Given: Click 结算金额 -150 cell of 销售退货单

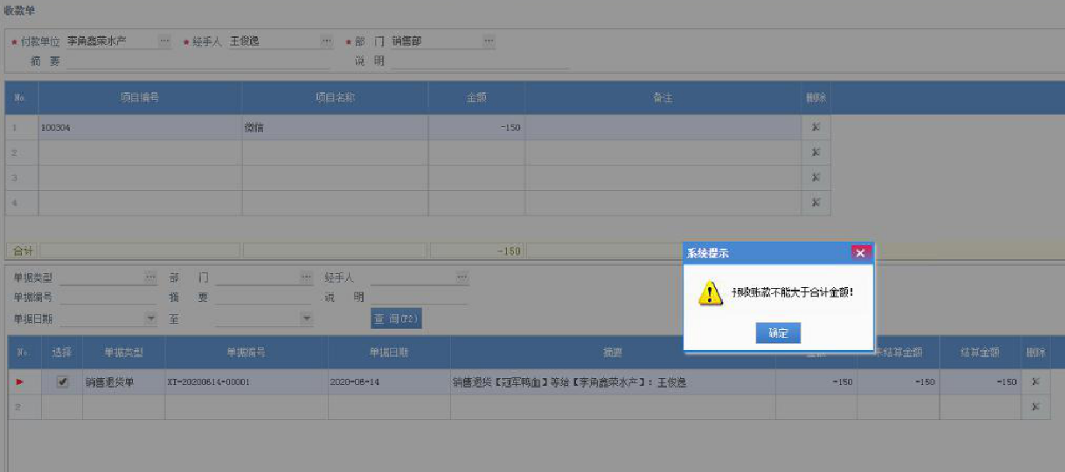Looking at the screenshot, I should 980,382.
